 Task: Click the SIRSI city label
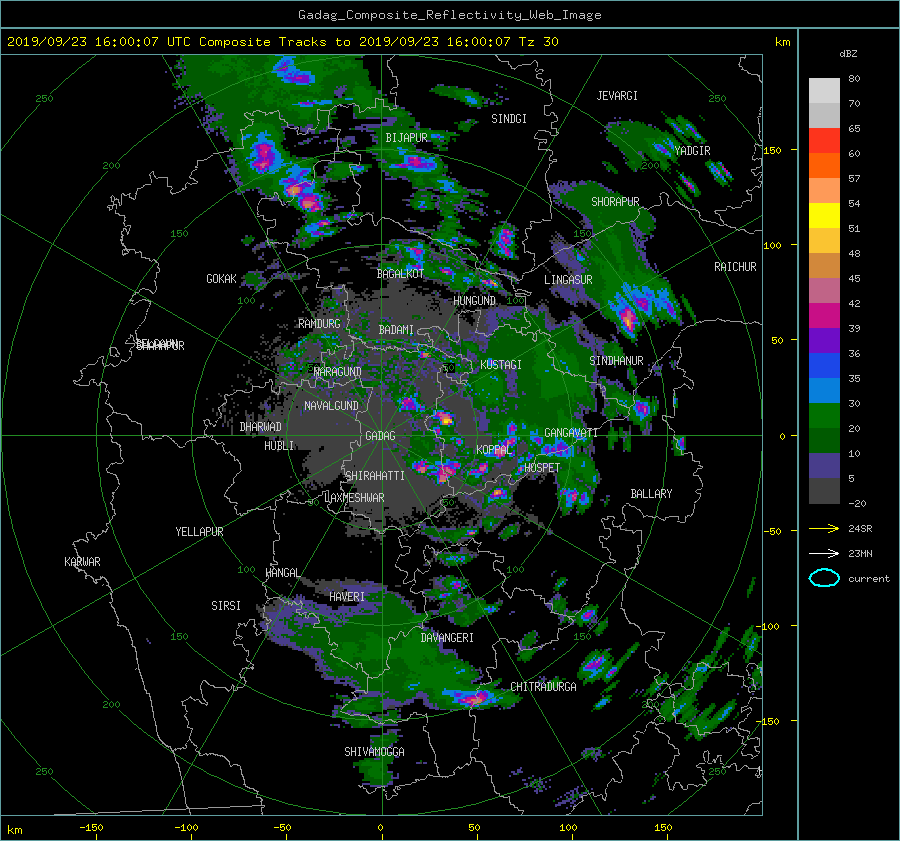tap(226, 606)
